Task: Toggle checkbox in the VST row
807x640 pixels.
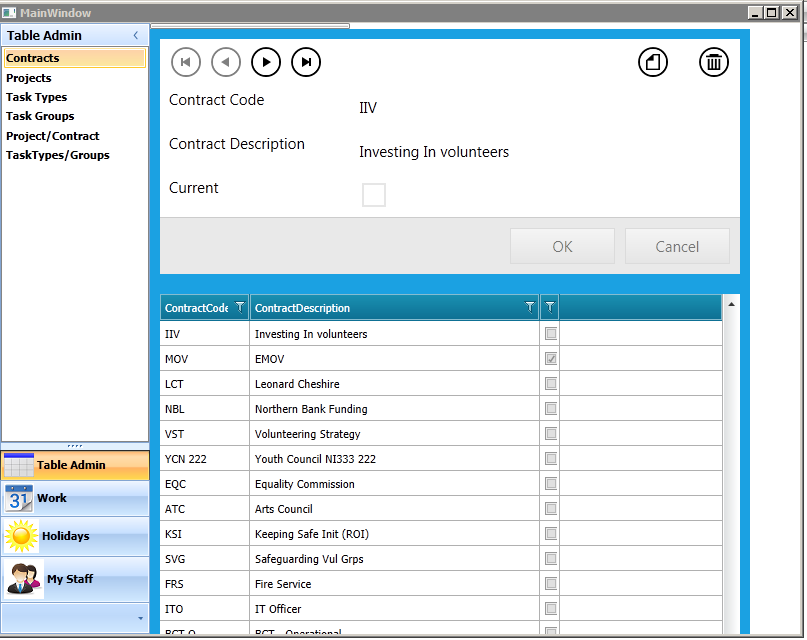Action: (x=551, y=434)
